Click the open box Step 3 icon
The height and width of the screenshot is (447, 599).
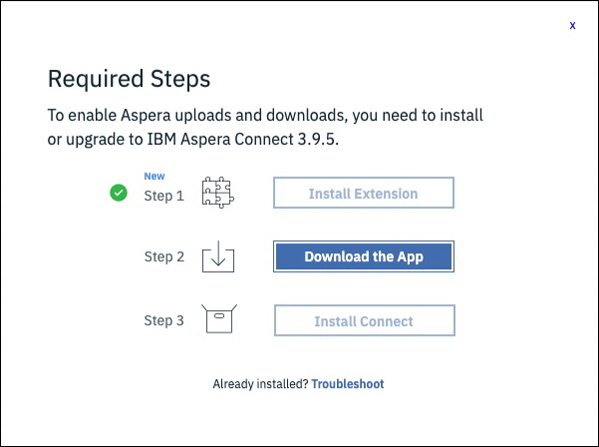coord(219,319)
